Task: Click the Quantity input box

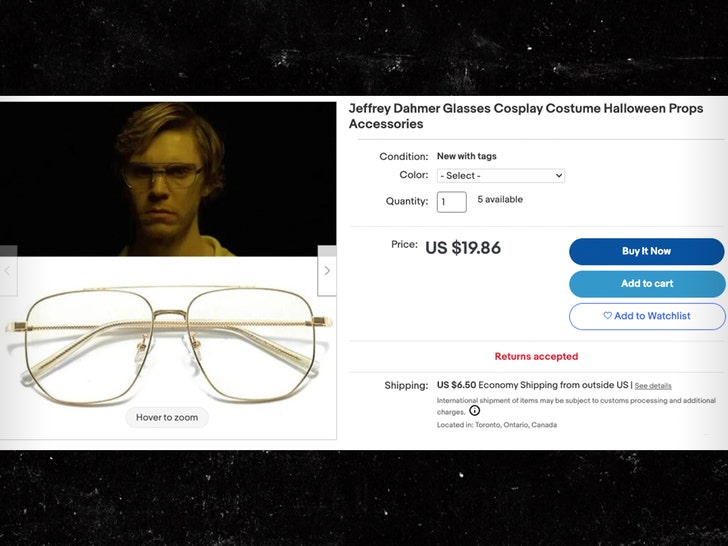Action: (x=451, y=201)
